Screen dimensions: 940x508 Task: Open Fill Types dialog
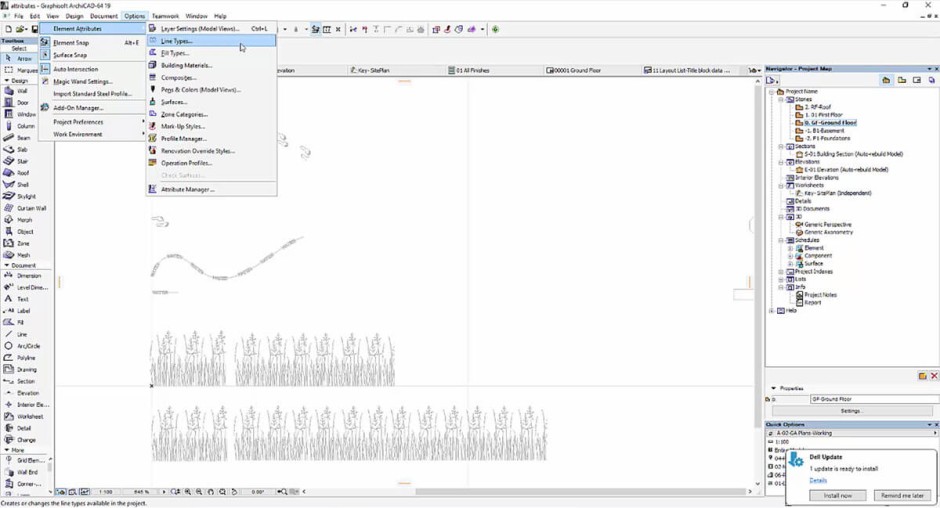click(212, 53)
